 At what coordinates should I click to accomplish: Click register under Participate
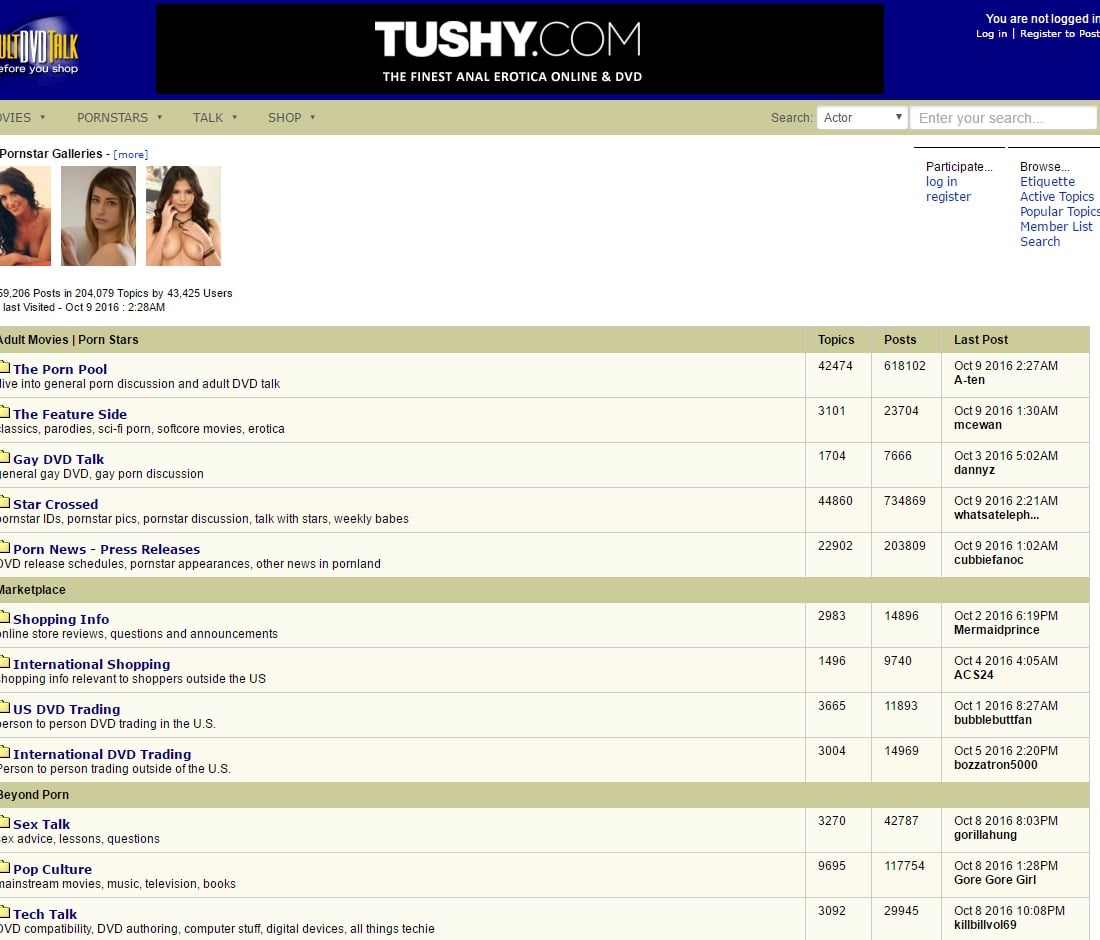pyautogui.click(x=948, y=197)
